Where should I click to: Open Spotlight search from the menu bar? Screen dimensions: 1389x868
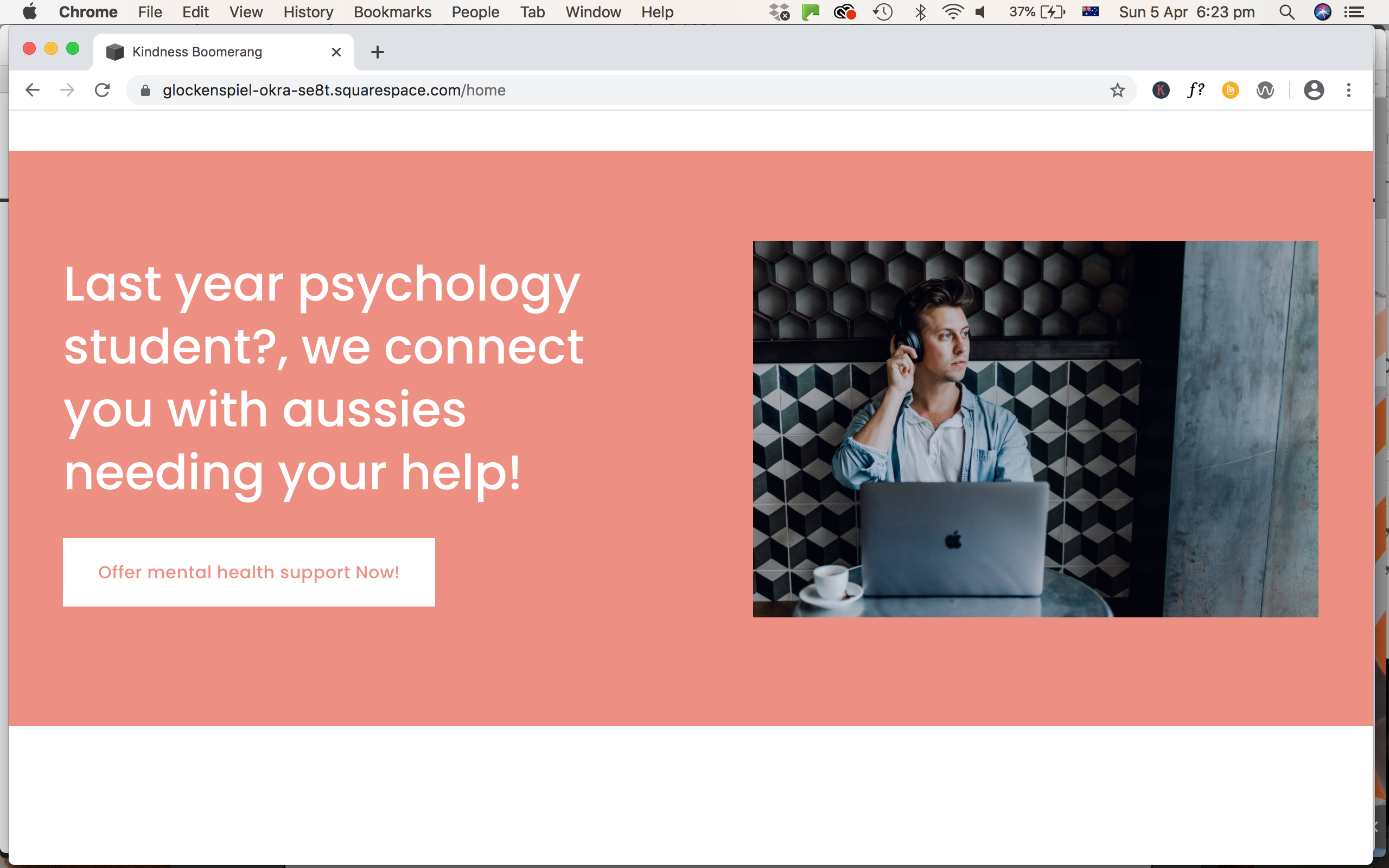tap(1287, 11)
